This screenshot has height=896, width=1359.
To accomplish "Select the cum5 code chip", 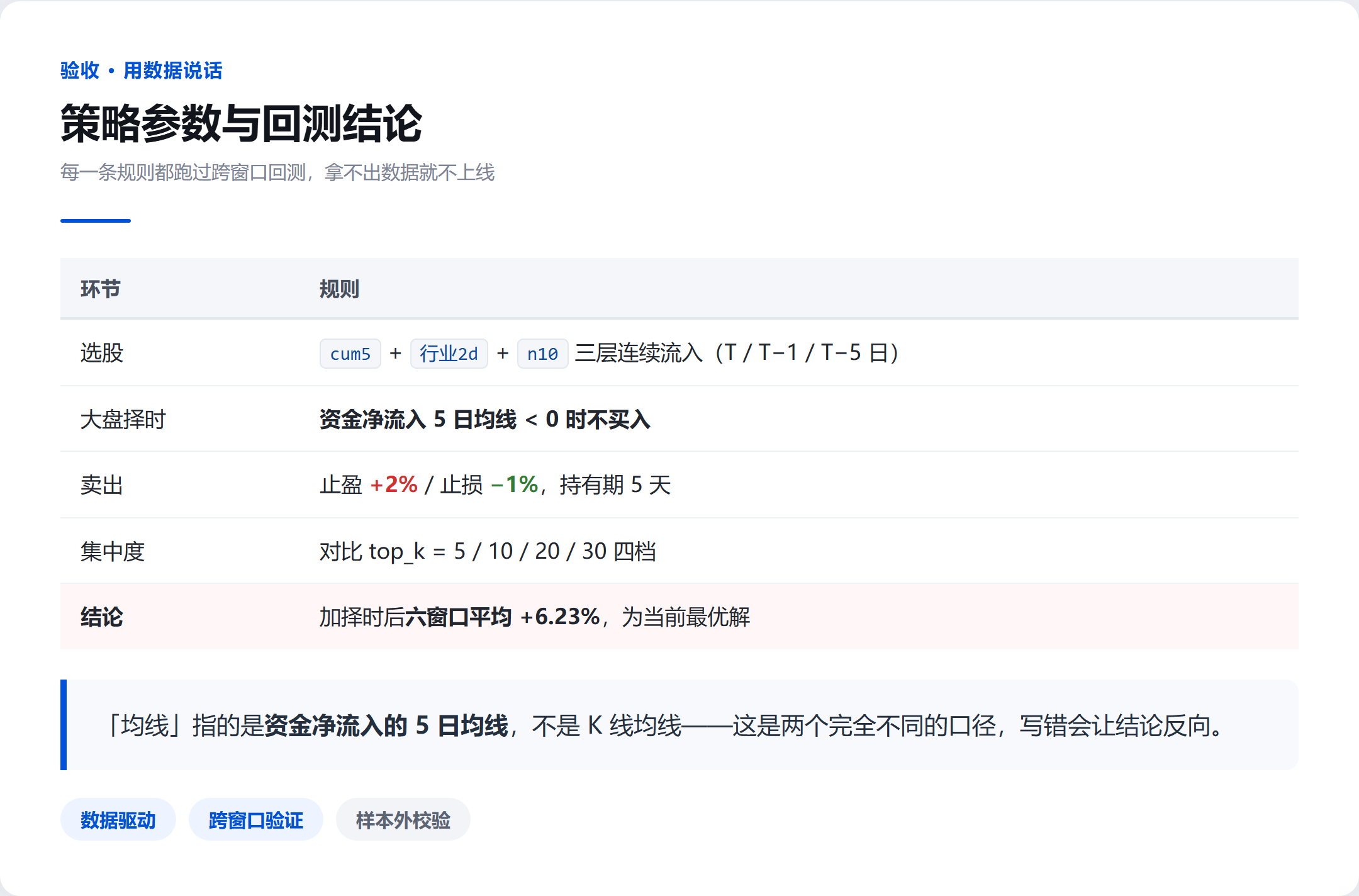I will [350, 354].
